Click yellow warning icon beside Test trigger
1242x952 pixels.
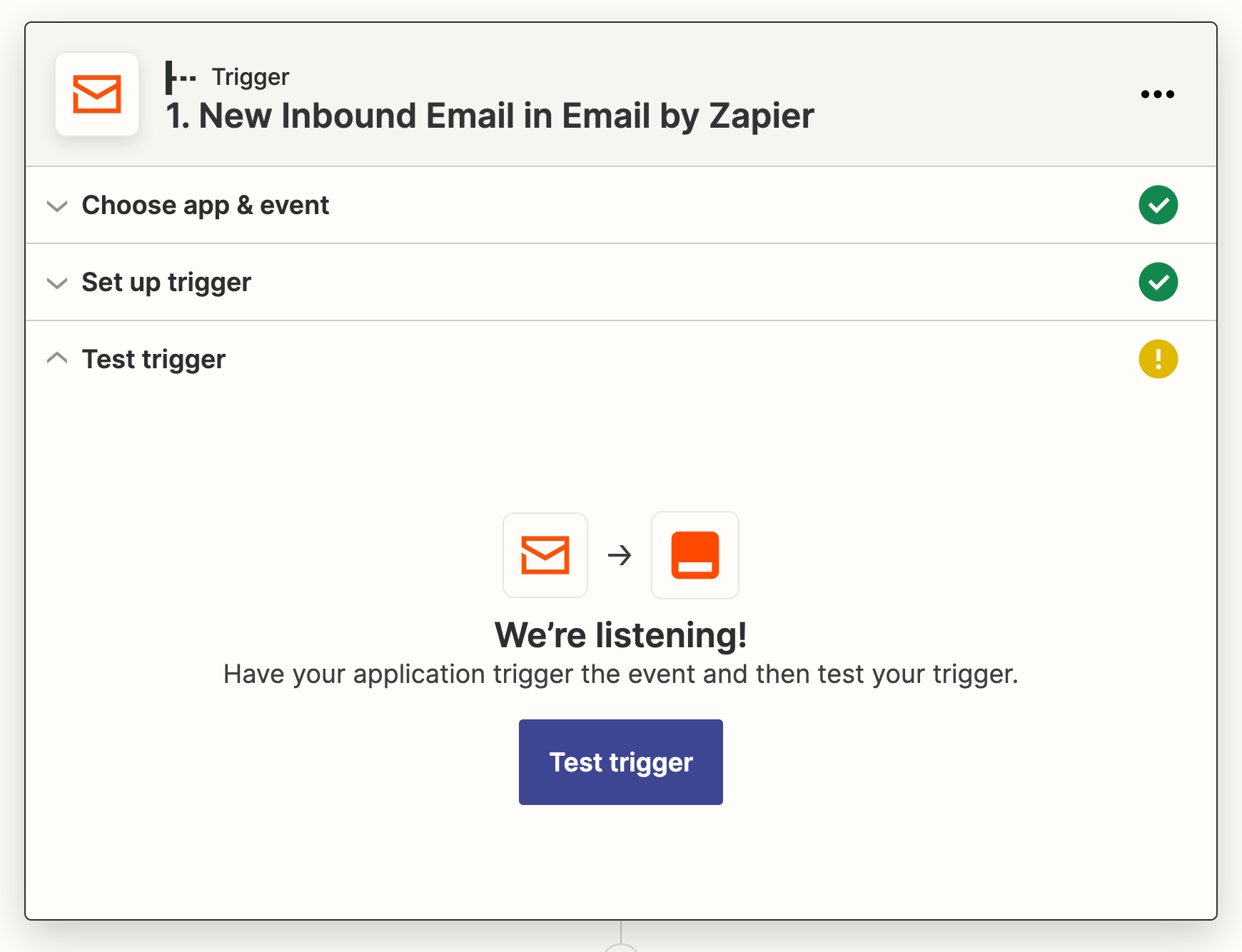[x=1158, y=359]
